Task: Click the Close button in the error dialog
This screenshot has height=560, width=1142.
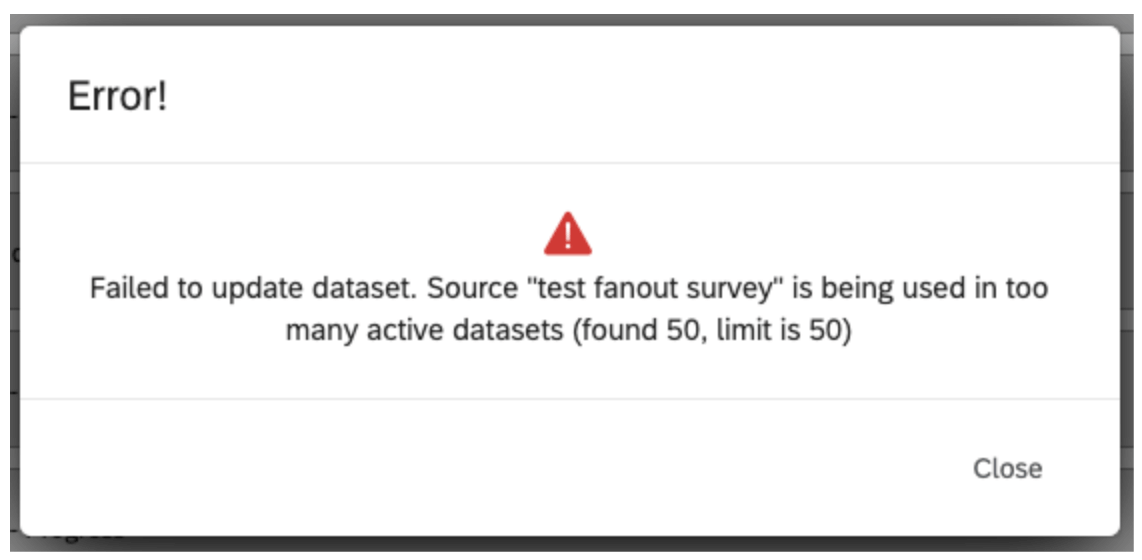Action: coord(1007,468)
